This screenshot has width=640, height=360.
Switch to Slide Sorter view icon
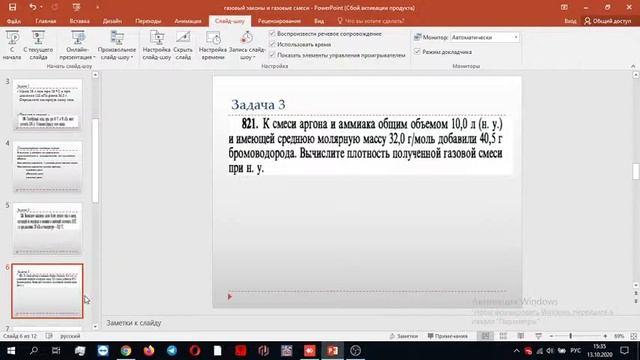pyautogui.click(x=503, y=336)
